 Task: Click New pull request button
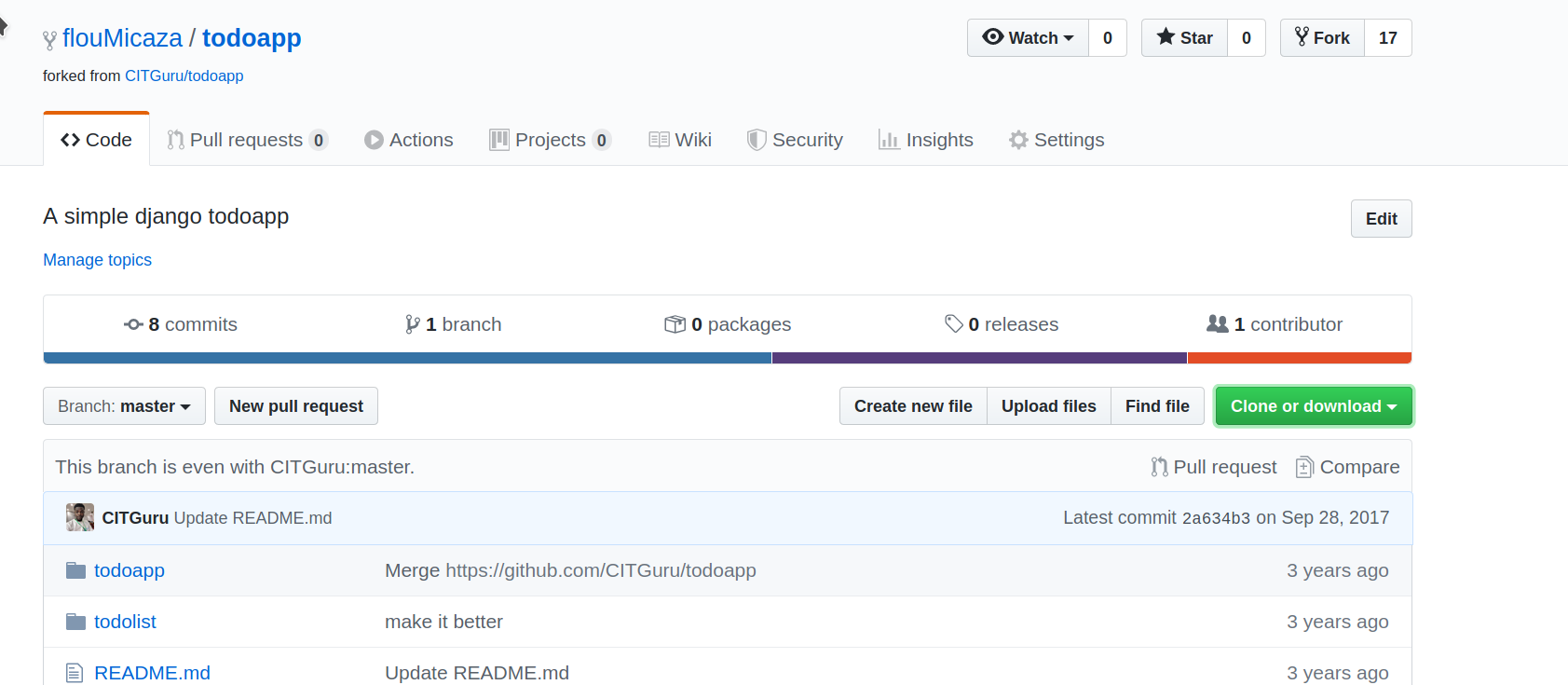pyautogui.click(x=296, y=406)
